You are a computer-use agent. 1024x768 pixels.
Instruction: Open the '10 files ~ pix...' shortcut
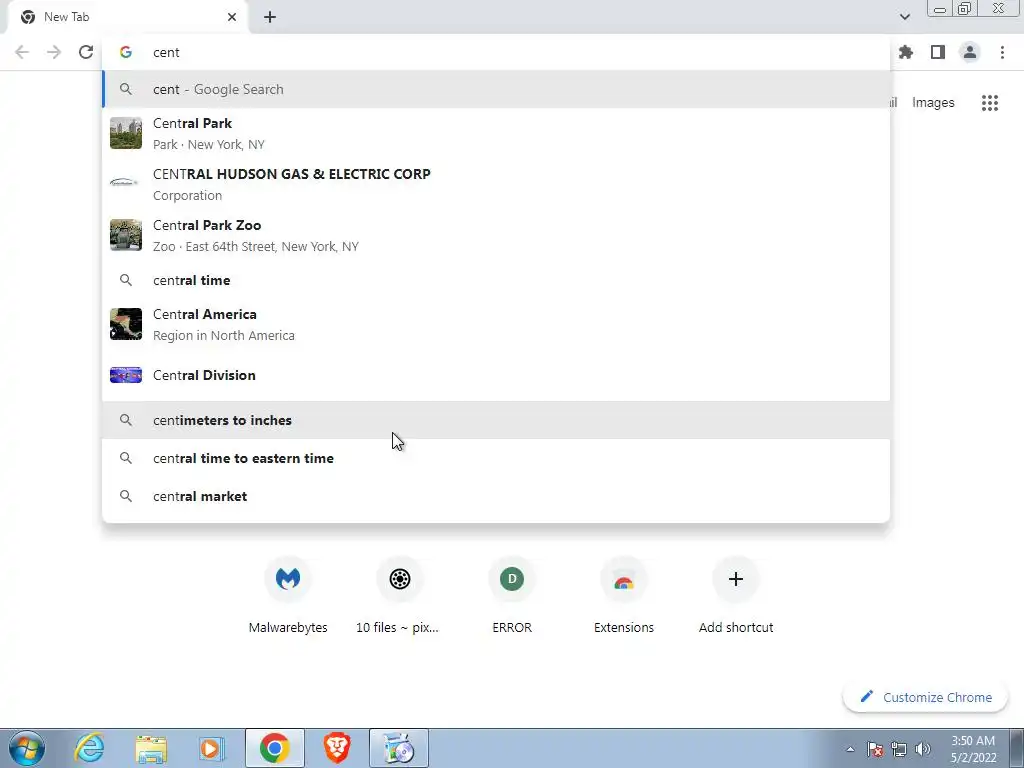tap(400, 595)
